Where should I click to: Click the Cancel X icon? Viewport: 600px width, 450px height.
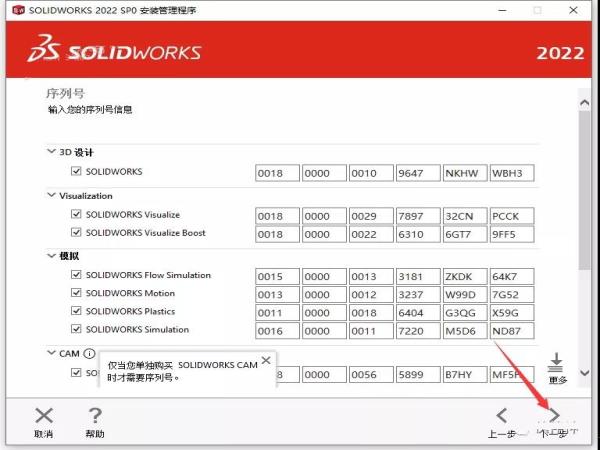[x=44, y=416]
